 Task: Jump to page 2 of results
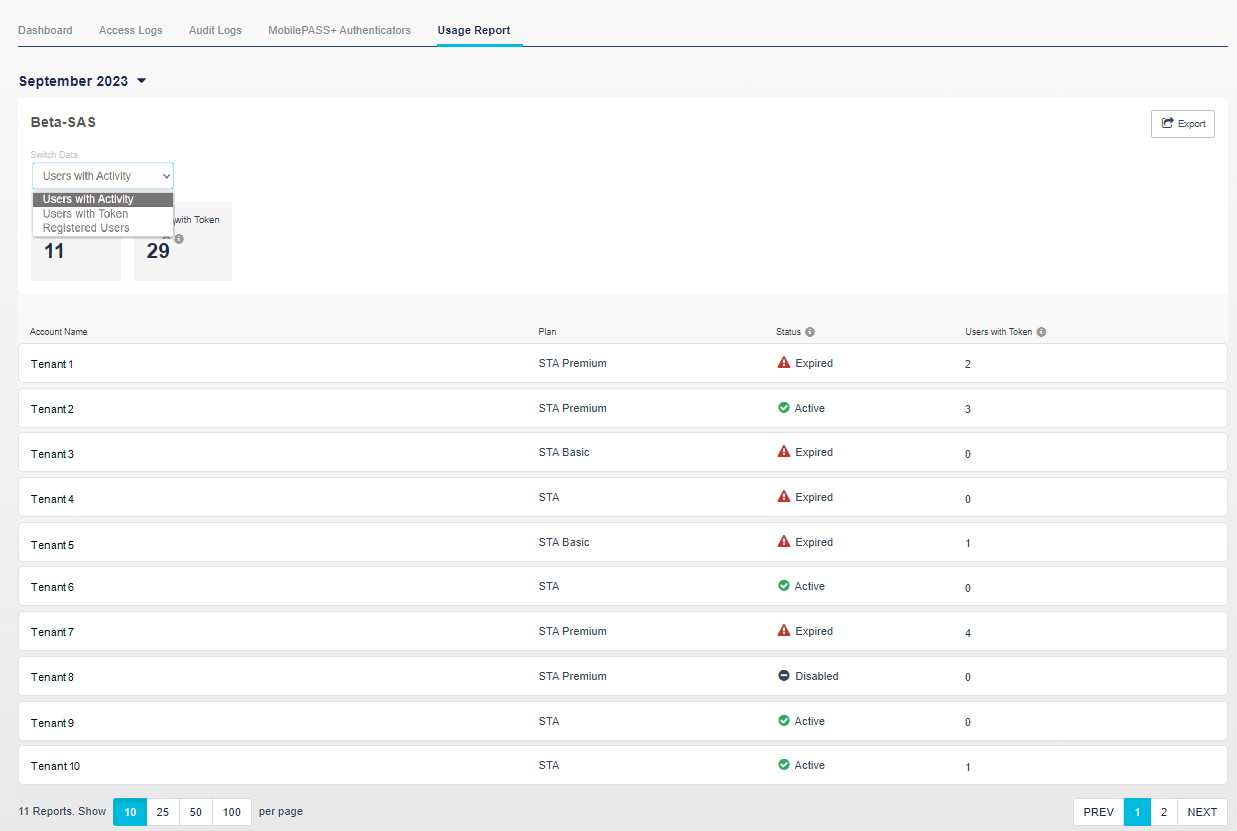tap(1163, 812)
